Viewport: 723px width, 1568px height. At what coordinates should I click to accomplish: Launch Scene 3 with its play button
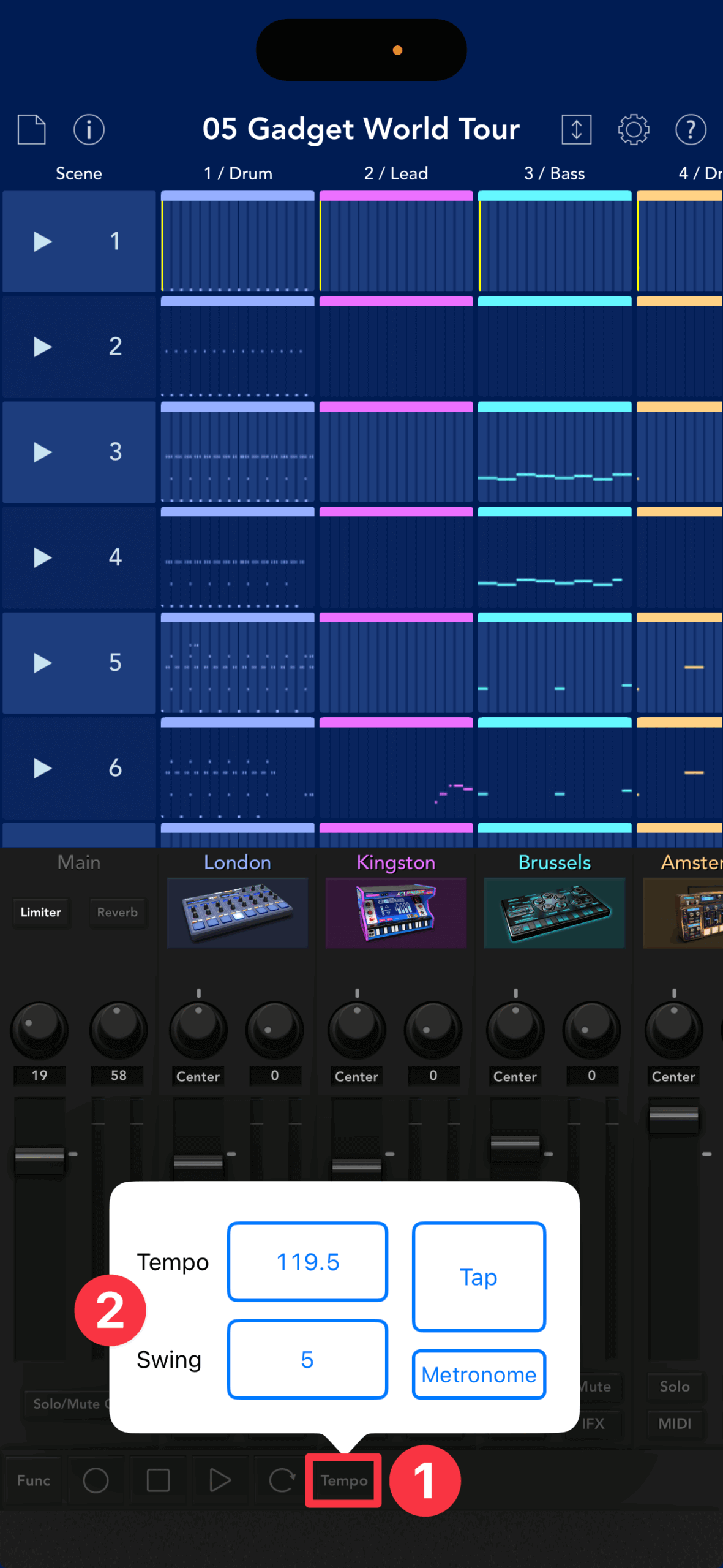42,452
